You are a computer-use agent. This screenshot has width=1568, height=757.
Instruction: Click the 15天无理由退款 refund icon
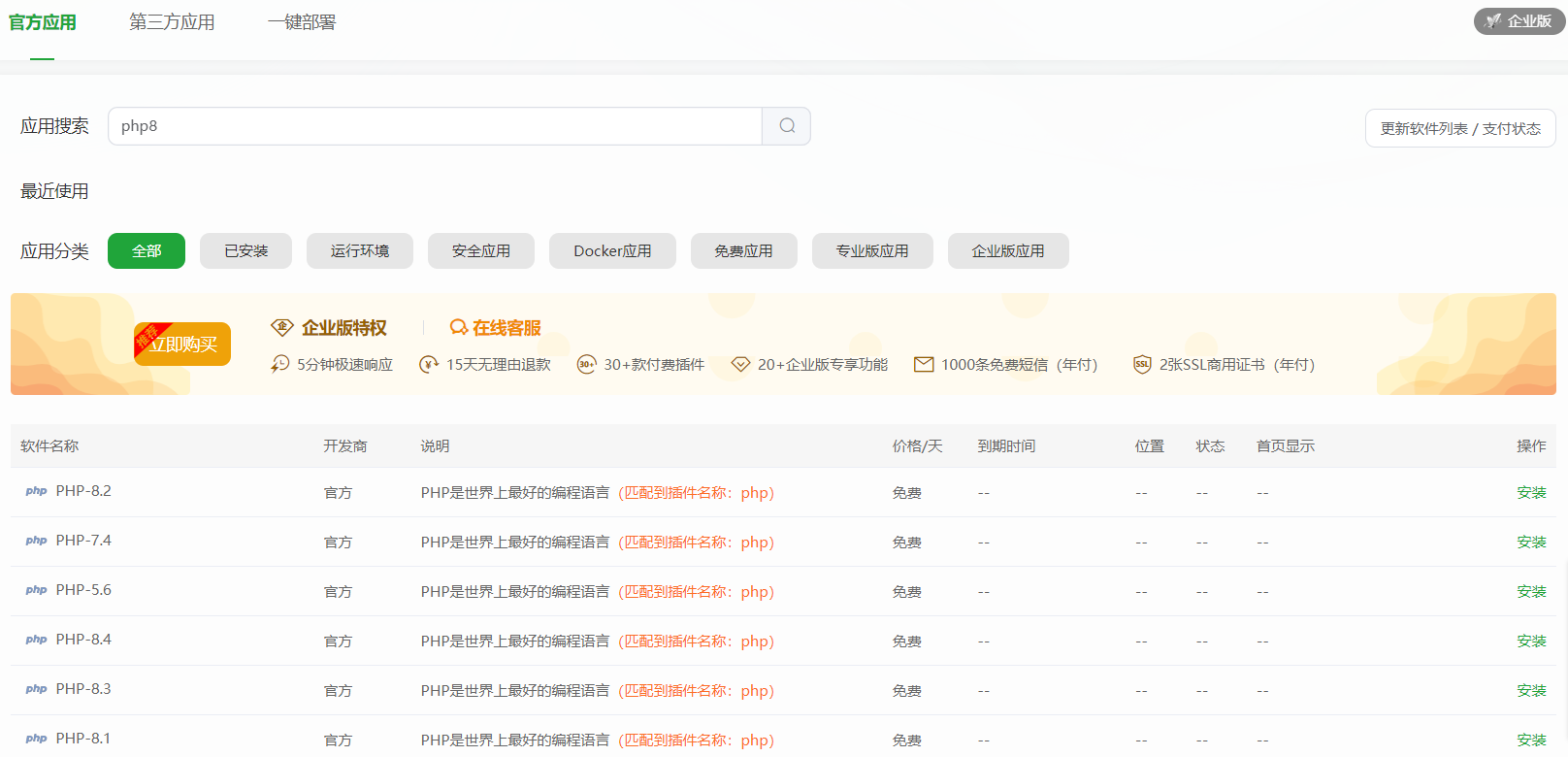point(429,365)
